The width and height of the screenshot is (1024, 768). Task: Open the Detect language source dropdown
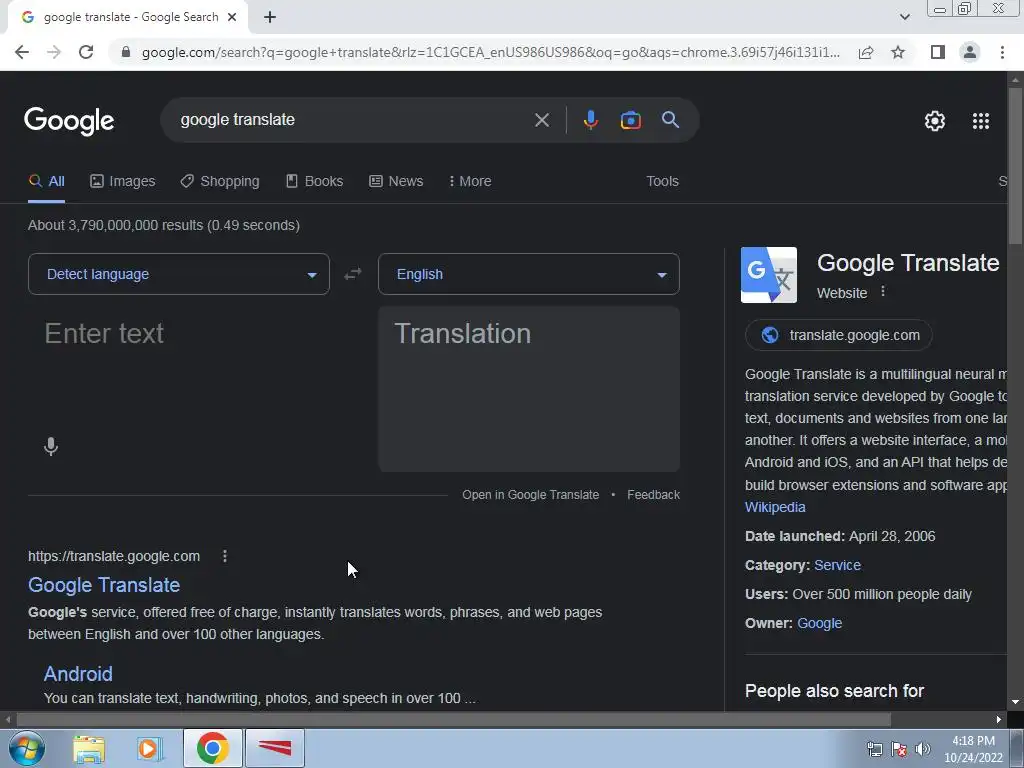tap(179, 274)
